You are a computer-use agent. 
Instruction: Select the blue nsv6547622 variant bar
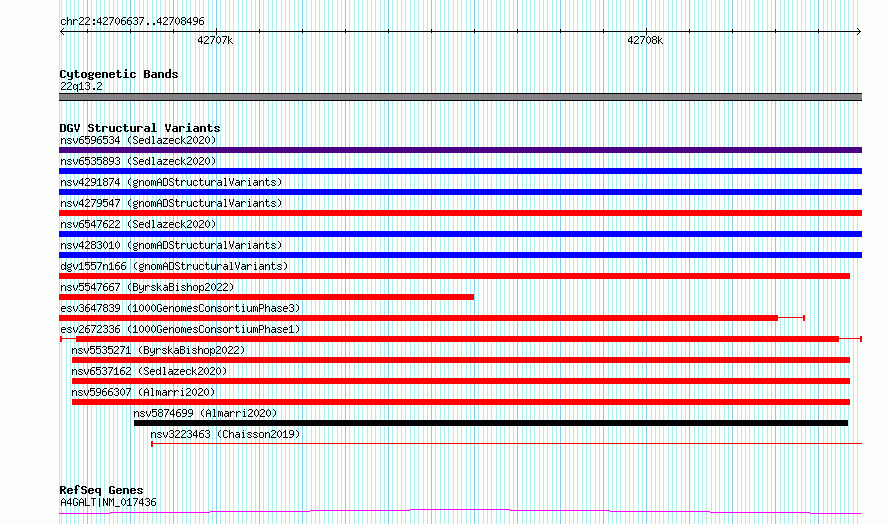[460, 234]
